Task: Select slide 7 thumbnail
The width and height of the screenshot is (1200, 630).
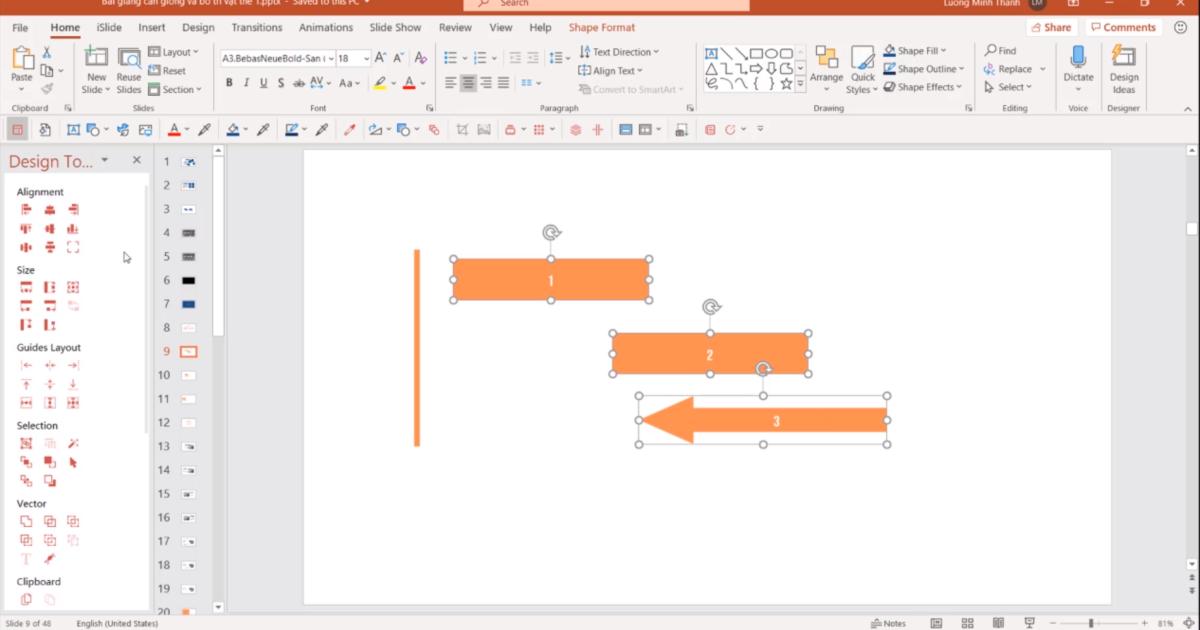Action: 188,304
